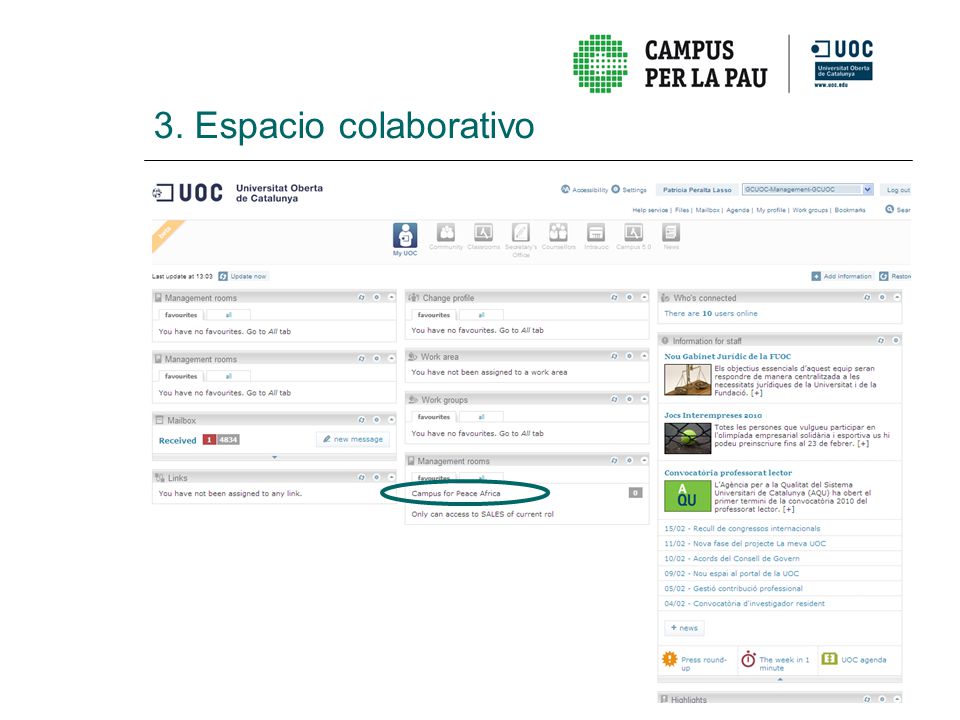Refresh the Change profile widget
The width and height of the screenshot is (960, 720).
coord(614,297)
